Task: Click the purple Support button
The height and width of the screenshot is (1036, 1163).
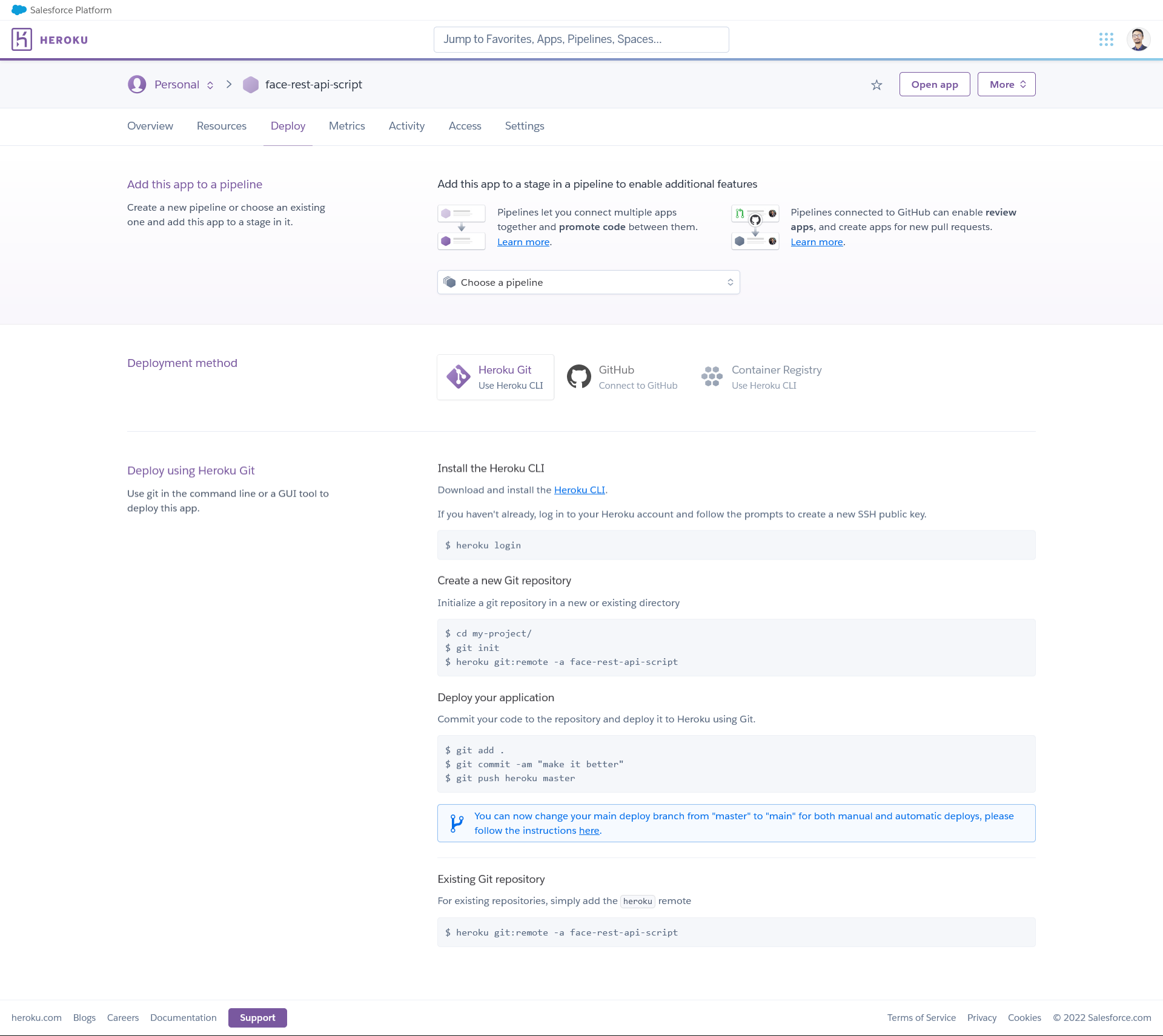Action: (257, 1018)
